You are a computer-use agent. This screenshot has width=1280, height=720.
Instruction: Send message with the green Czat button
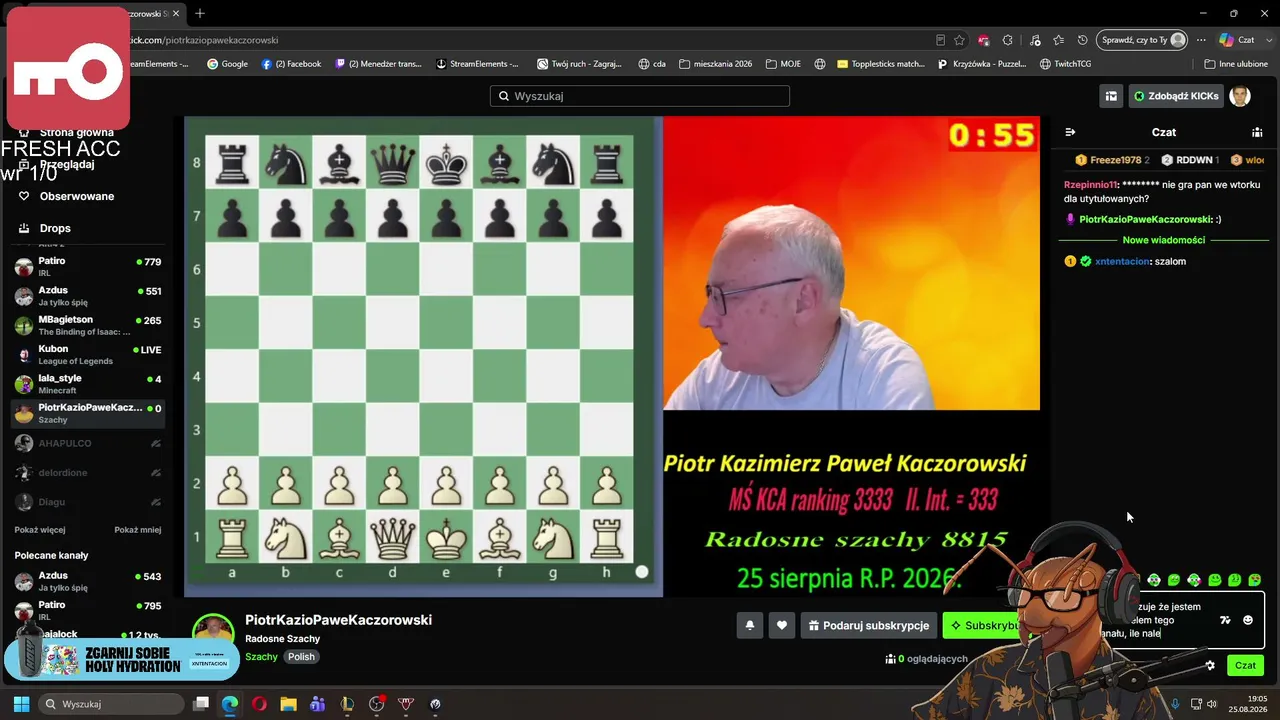1245,665
